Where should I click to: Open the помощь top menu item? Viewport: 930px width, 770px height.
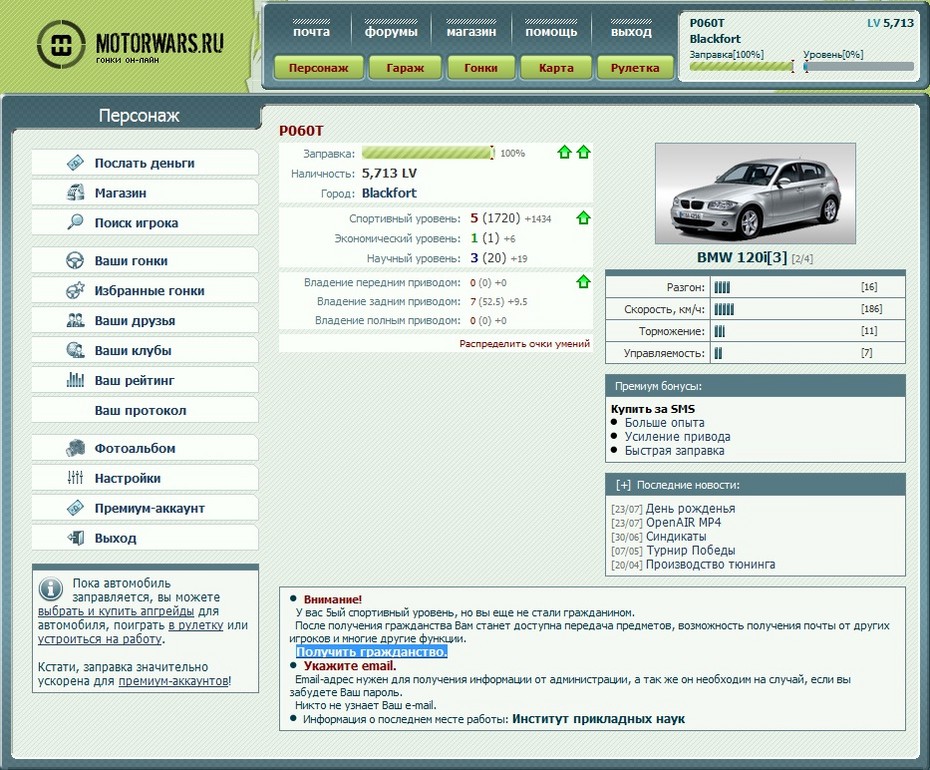tap(551, 31)
